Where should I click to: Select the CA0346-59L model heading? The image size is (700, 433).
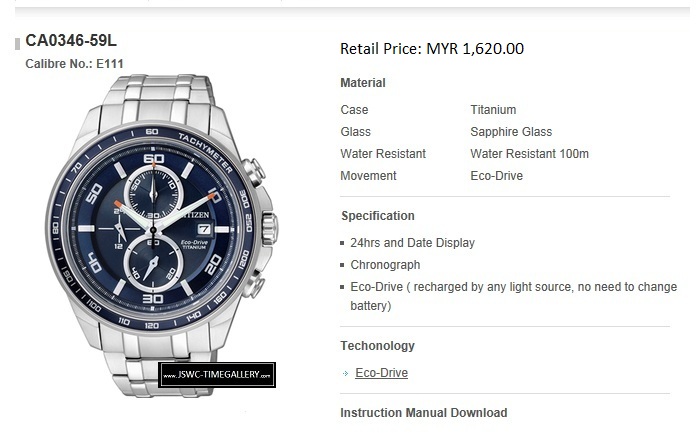(71, 41)
